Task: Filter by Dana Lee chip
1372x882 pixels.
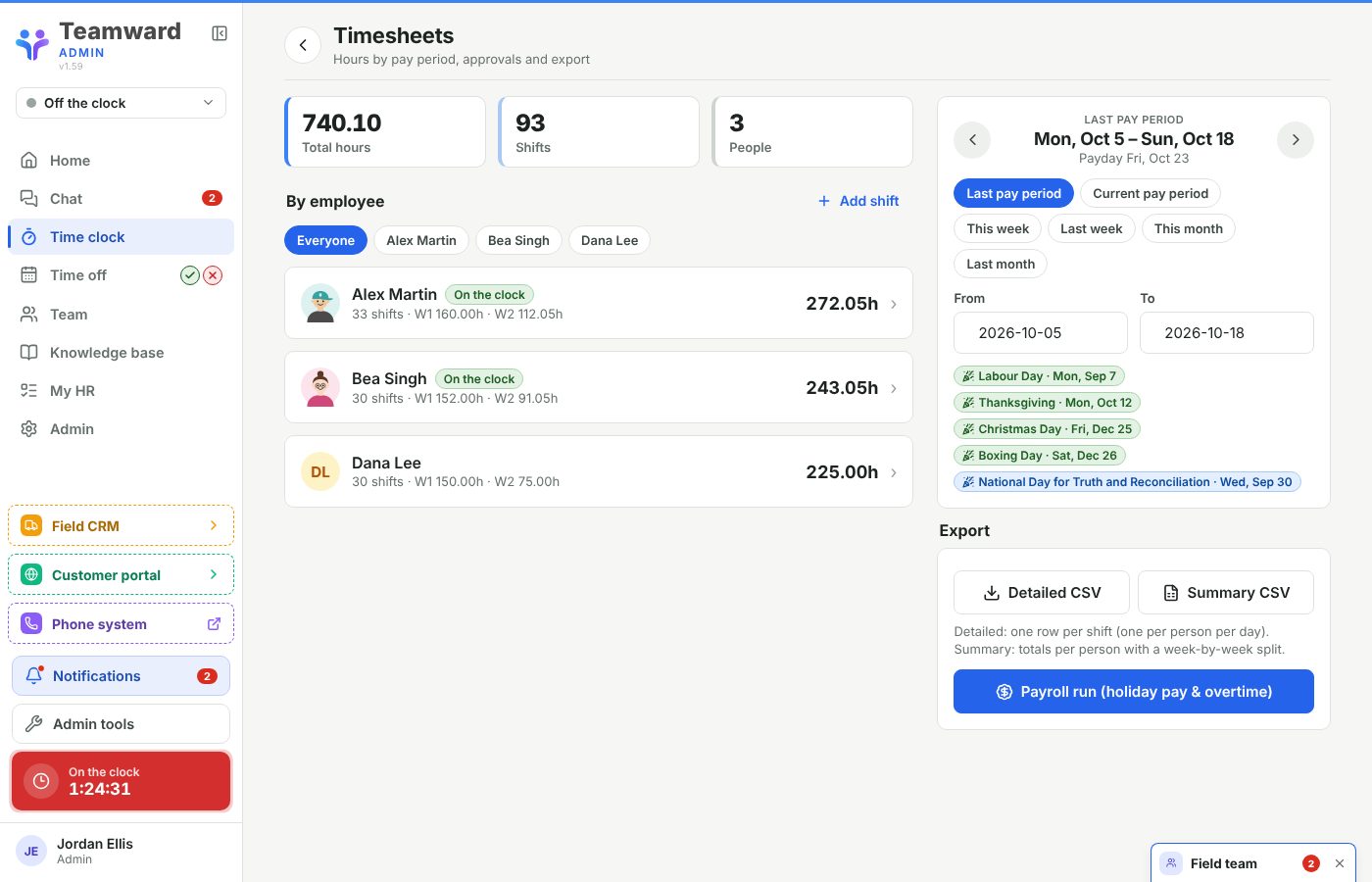Action: (610, 241)
